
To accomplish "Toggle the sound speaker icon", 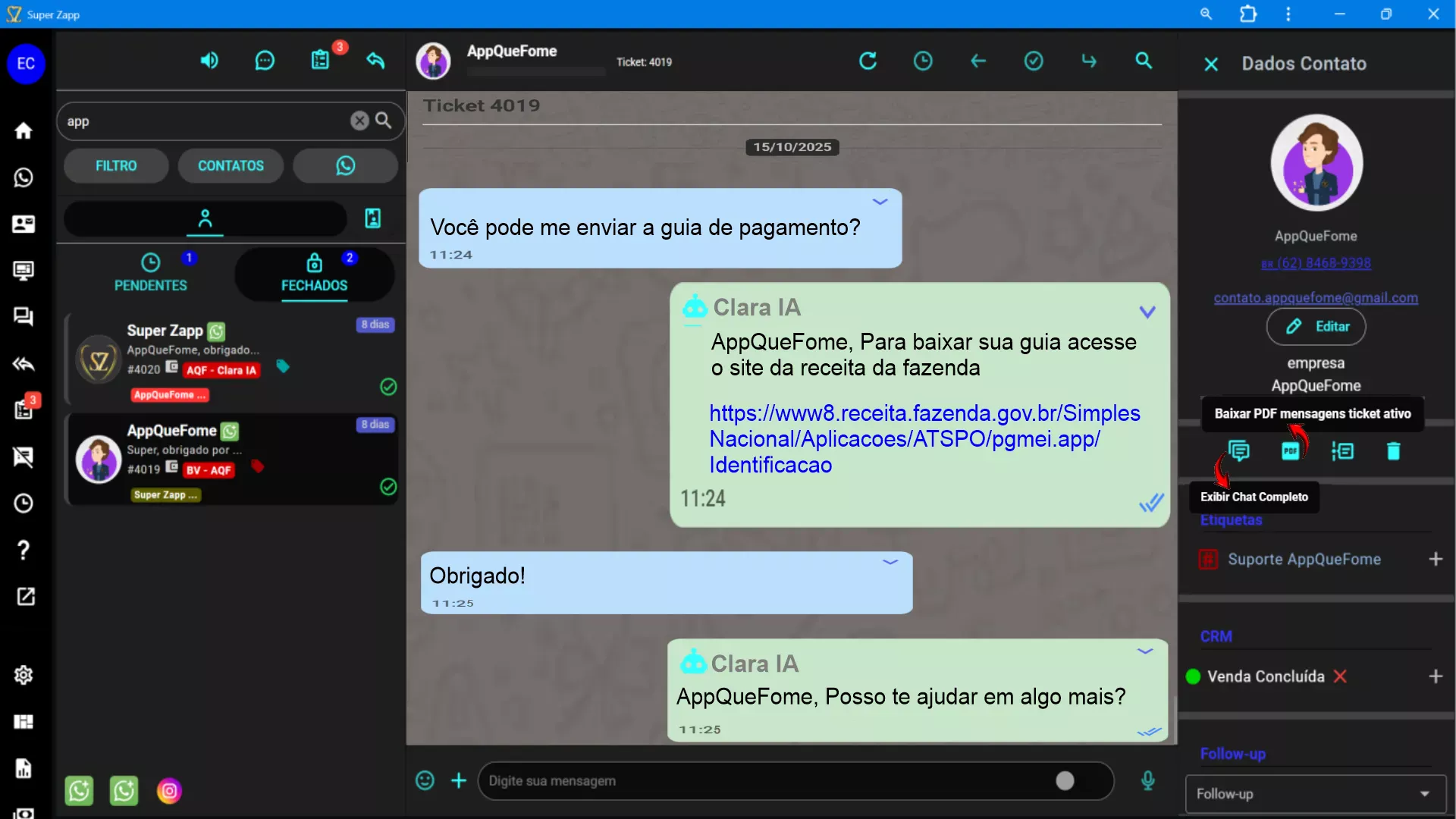I will pos(209,61).
